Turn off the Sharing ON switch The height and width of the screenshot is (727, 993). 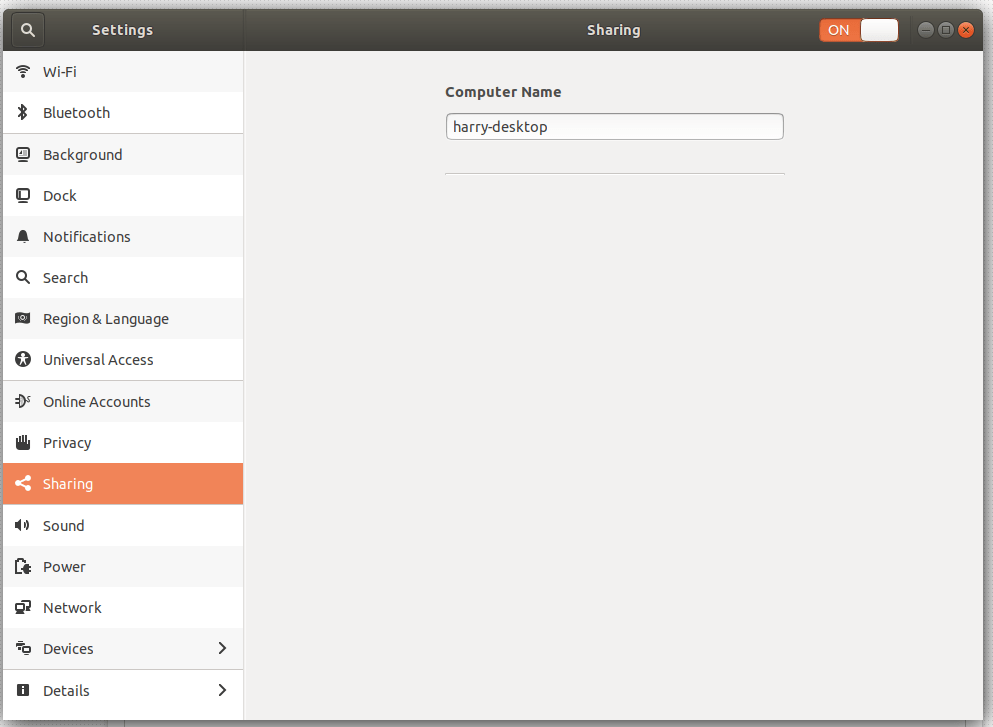coord(858,30)
